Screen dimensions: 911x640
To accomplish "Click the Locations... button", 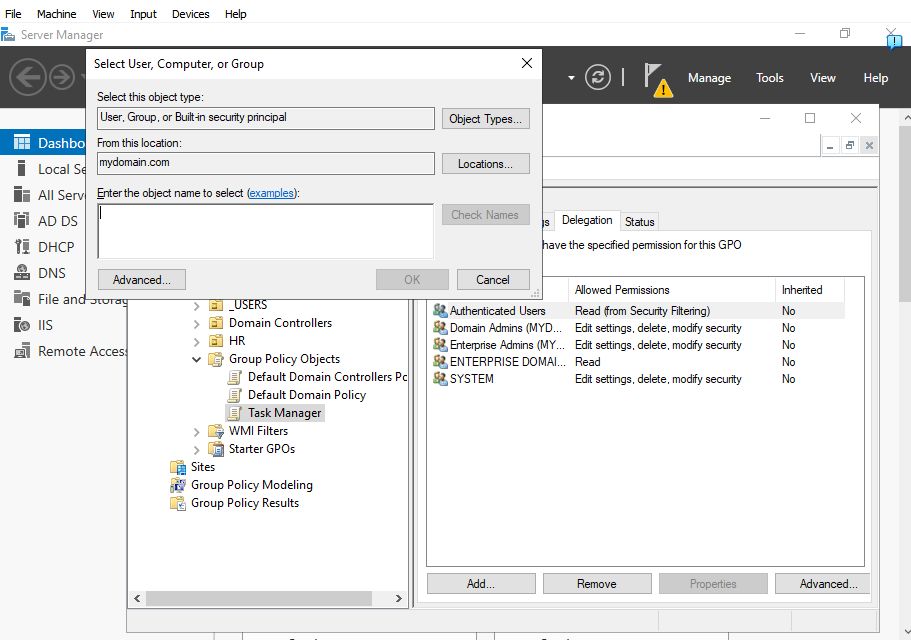I will [x=486, y=164].
